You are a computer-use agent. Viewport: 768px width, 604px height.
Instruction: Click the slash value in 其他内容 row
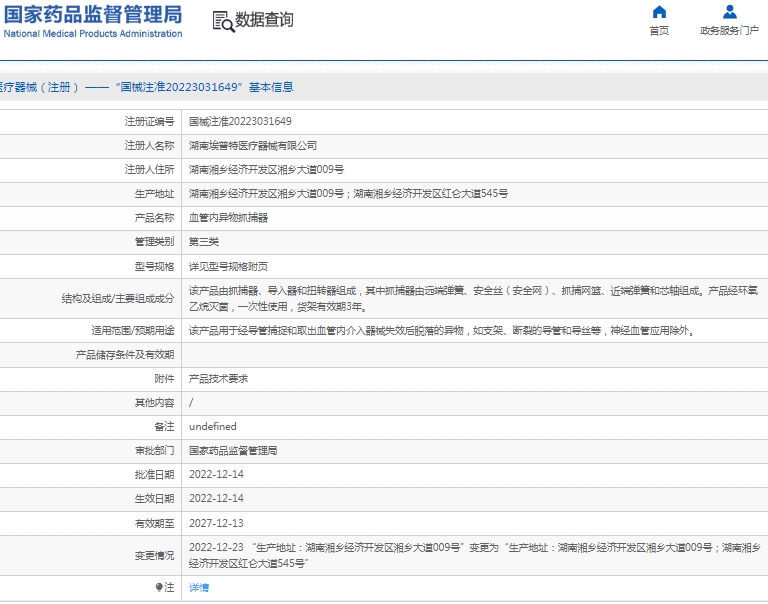191,403
